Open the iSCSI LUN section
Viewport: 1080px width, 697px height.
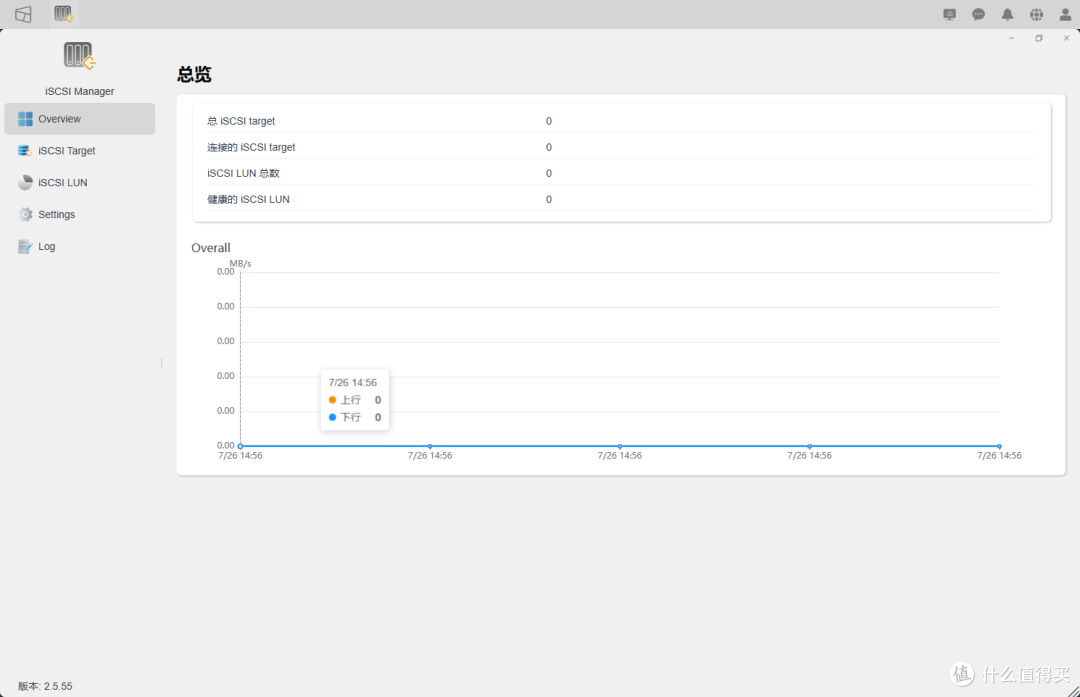point(79,183)
